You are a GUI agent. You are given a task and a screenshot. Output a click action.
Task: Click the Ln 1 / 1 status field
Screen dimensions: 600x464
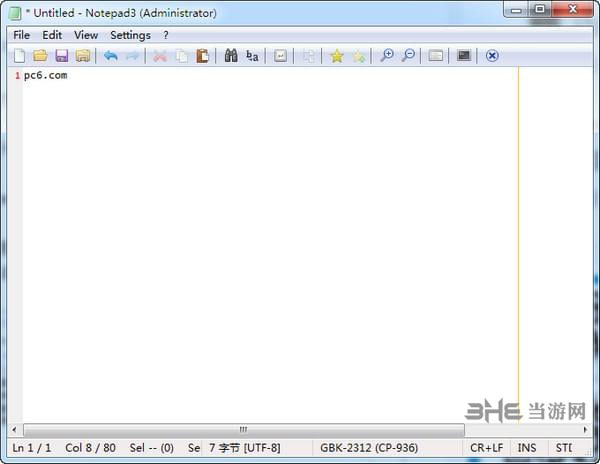pos(32,448)
